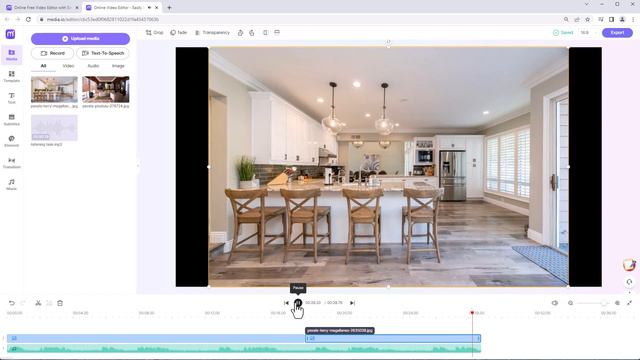Viewport: 640px width, 360px height.
Task: Select the mp3 audio waveform thumbnail
Action: [x=54, y=128]
